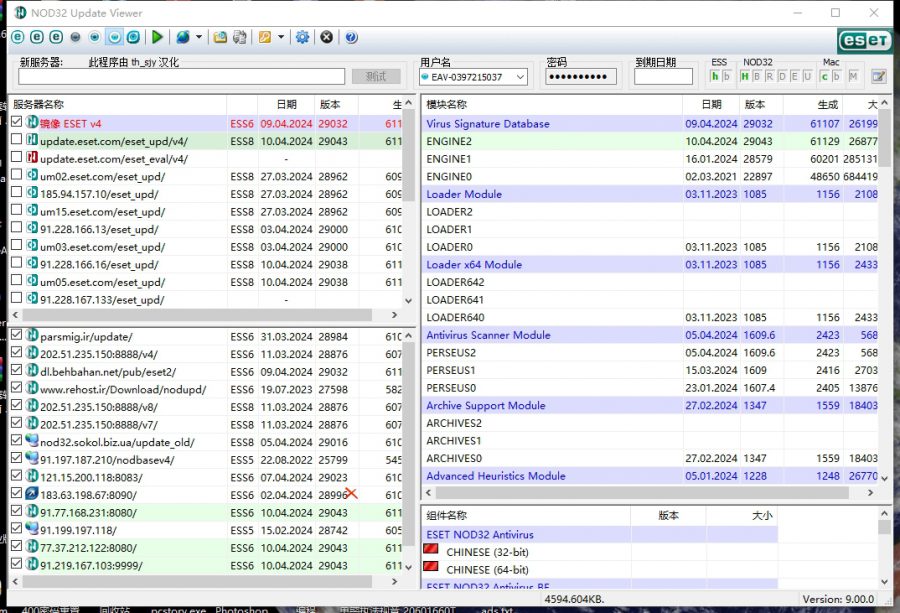
Task: Toggle the green 'c' icon under Mac
Action: click(x=825, y=76)
